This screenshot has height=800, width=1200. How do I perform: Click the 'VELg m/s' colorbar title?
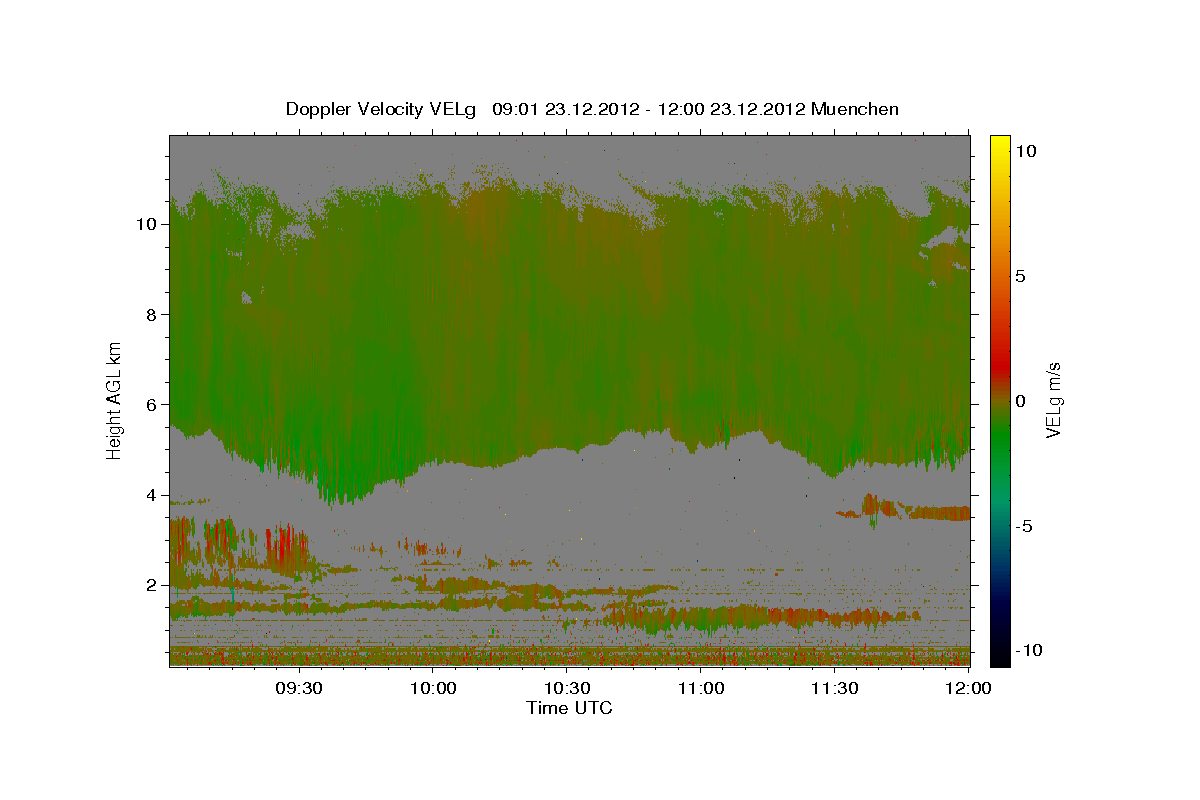tap(1053, 400)
